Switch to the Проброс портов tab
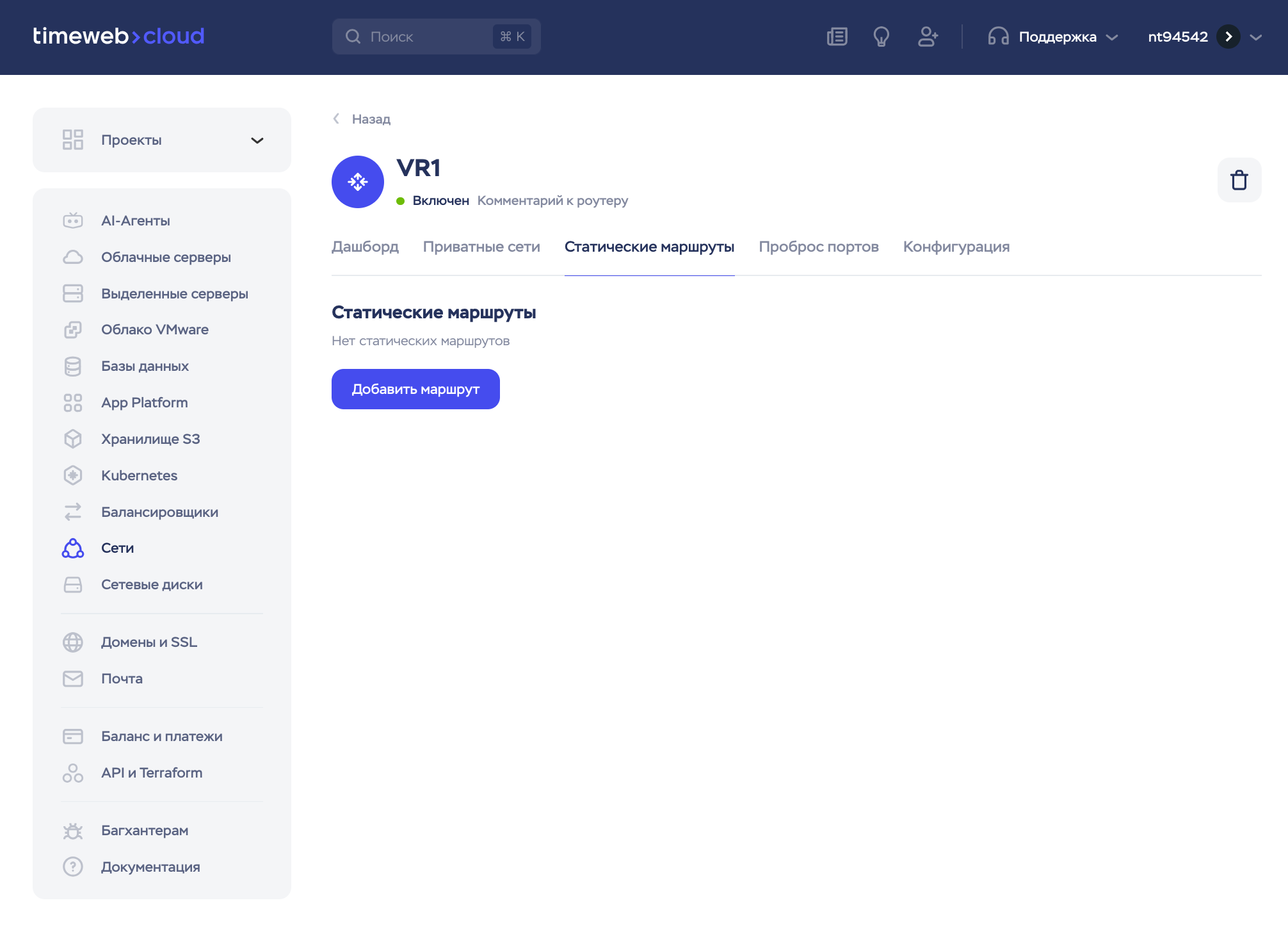 pos(818,247)
